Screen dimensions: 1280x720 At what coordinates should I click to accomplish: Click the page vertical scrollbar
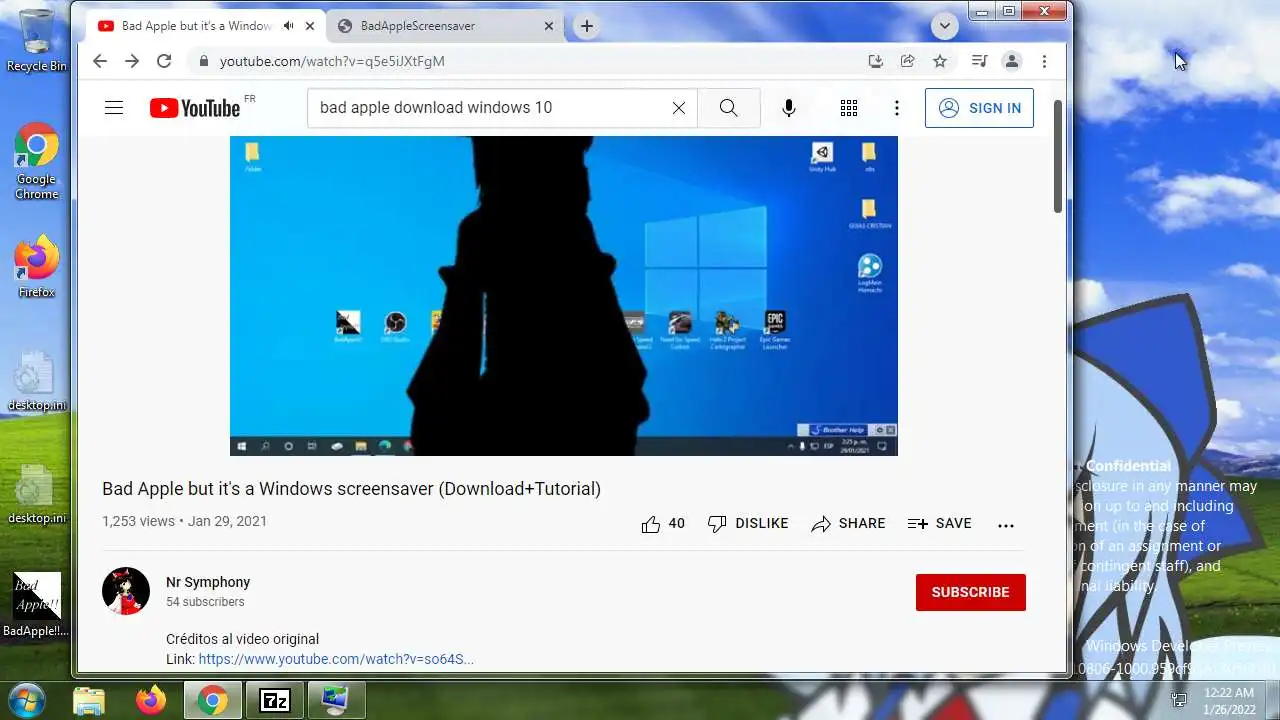1058,156
